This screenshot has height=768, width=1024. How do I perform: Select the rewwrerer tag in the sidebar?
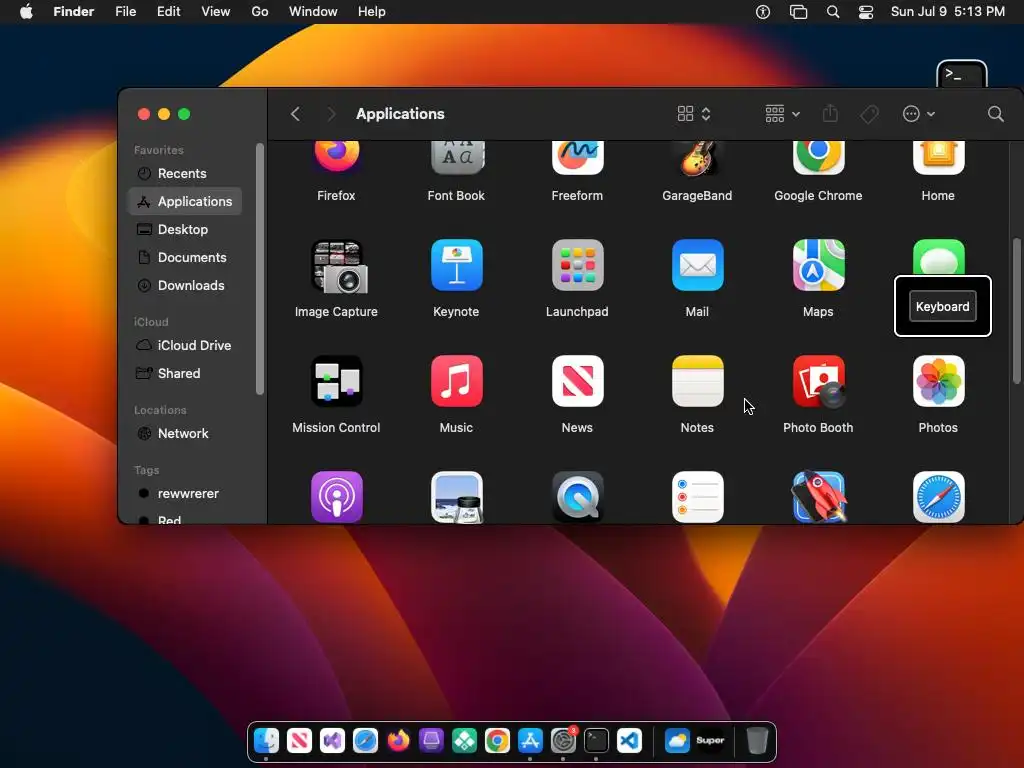tap(185, 494)
